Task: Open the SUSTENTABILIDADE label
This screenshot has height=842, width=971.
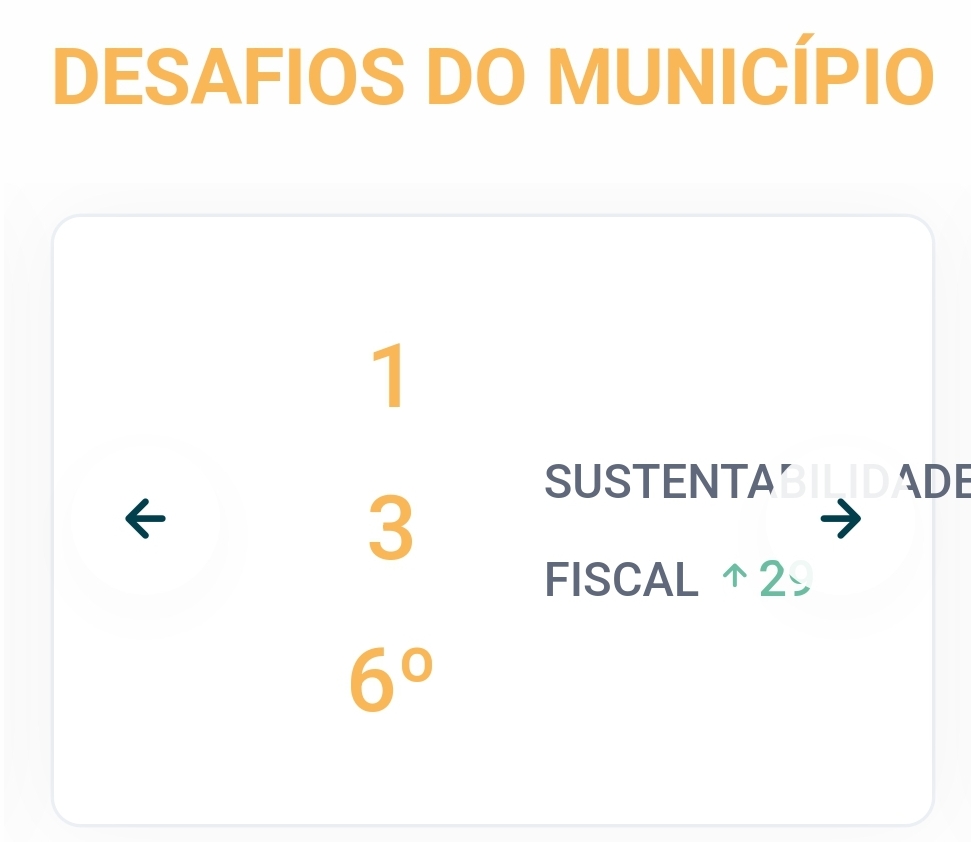Action: point(757,481)
